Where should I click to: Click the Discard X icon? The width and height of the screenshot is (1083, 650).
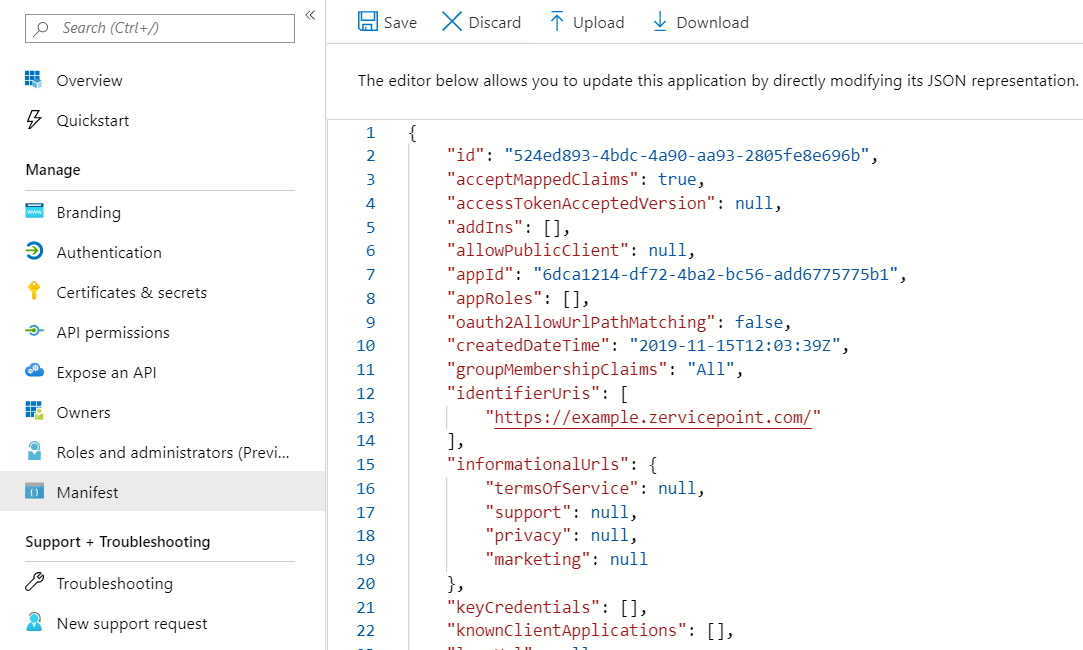click(452, 22)
